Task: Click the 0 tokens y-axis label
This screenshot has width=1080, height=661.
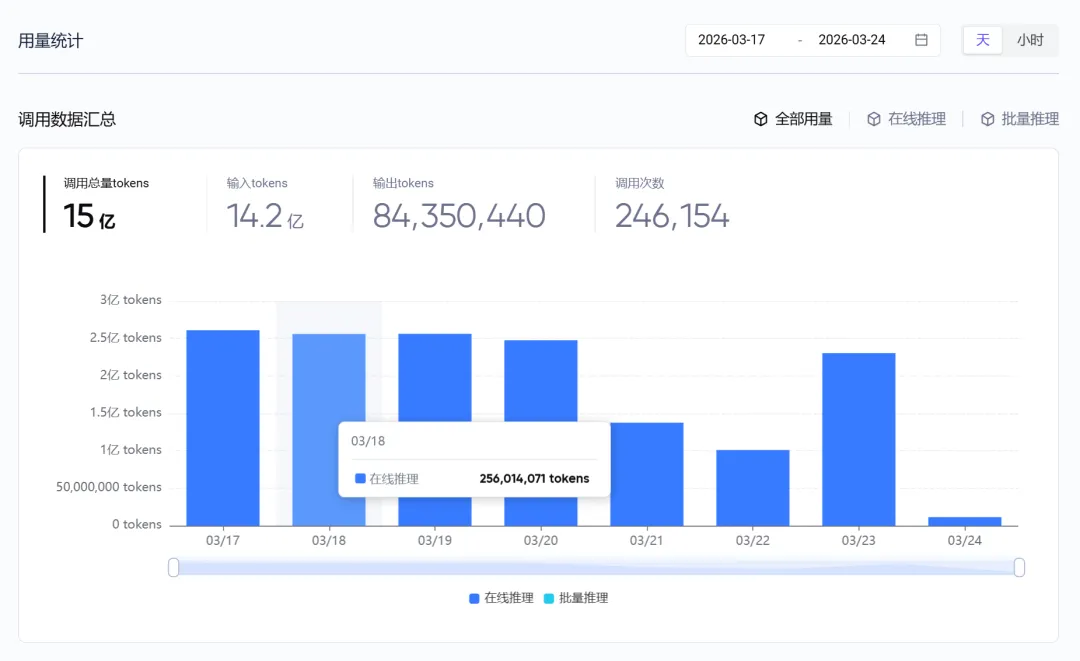Action: tap(137, 524)
